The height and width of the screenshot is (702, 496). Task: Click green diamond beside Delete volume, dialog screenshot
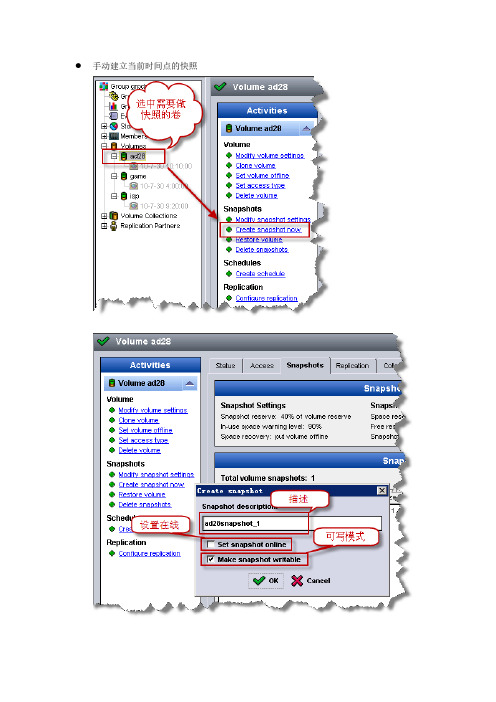pos(112,450)
